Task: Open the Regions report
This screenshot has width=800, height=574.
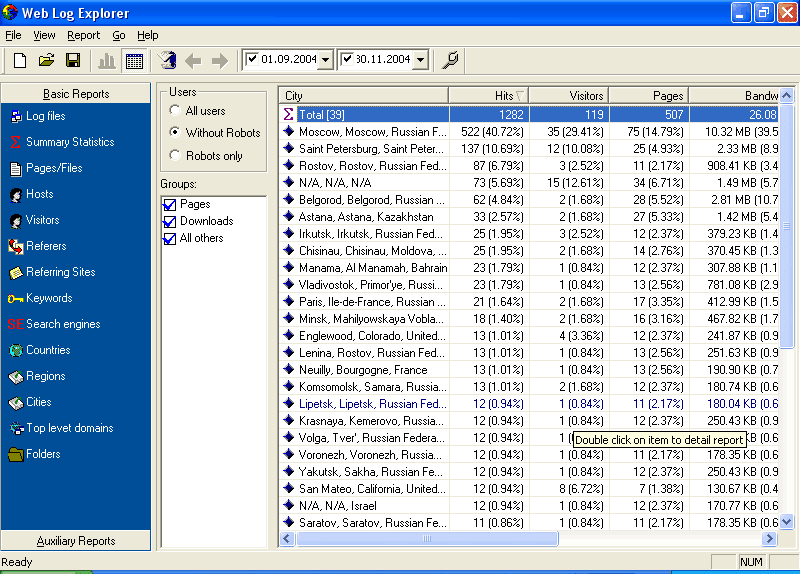Action: [x=38, y=376]
